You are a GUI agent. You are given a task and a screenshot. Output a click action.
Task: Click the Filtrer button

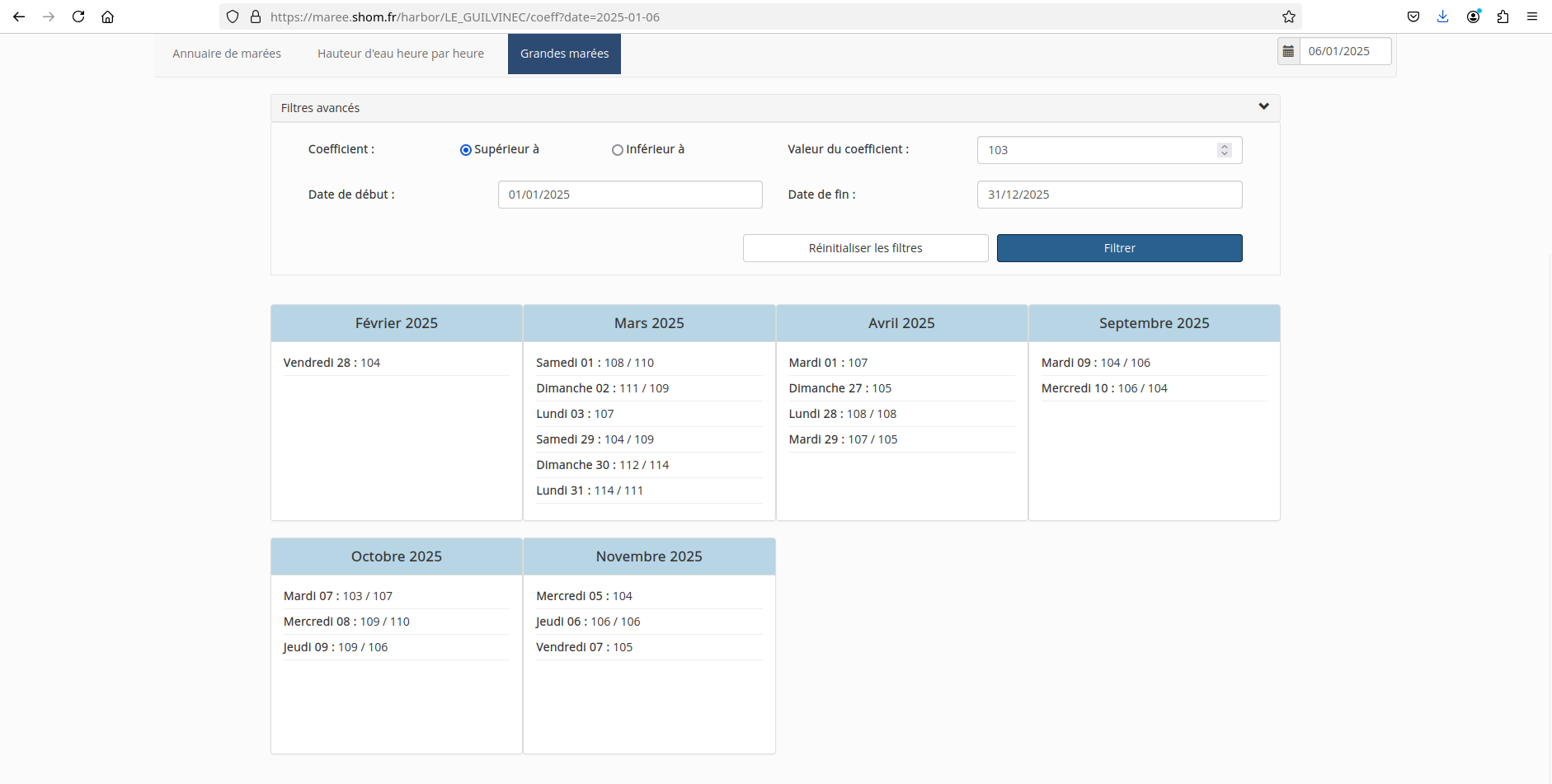[1119, 248]
